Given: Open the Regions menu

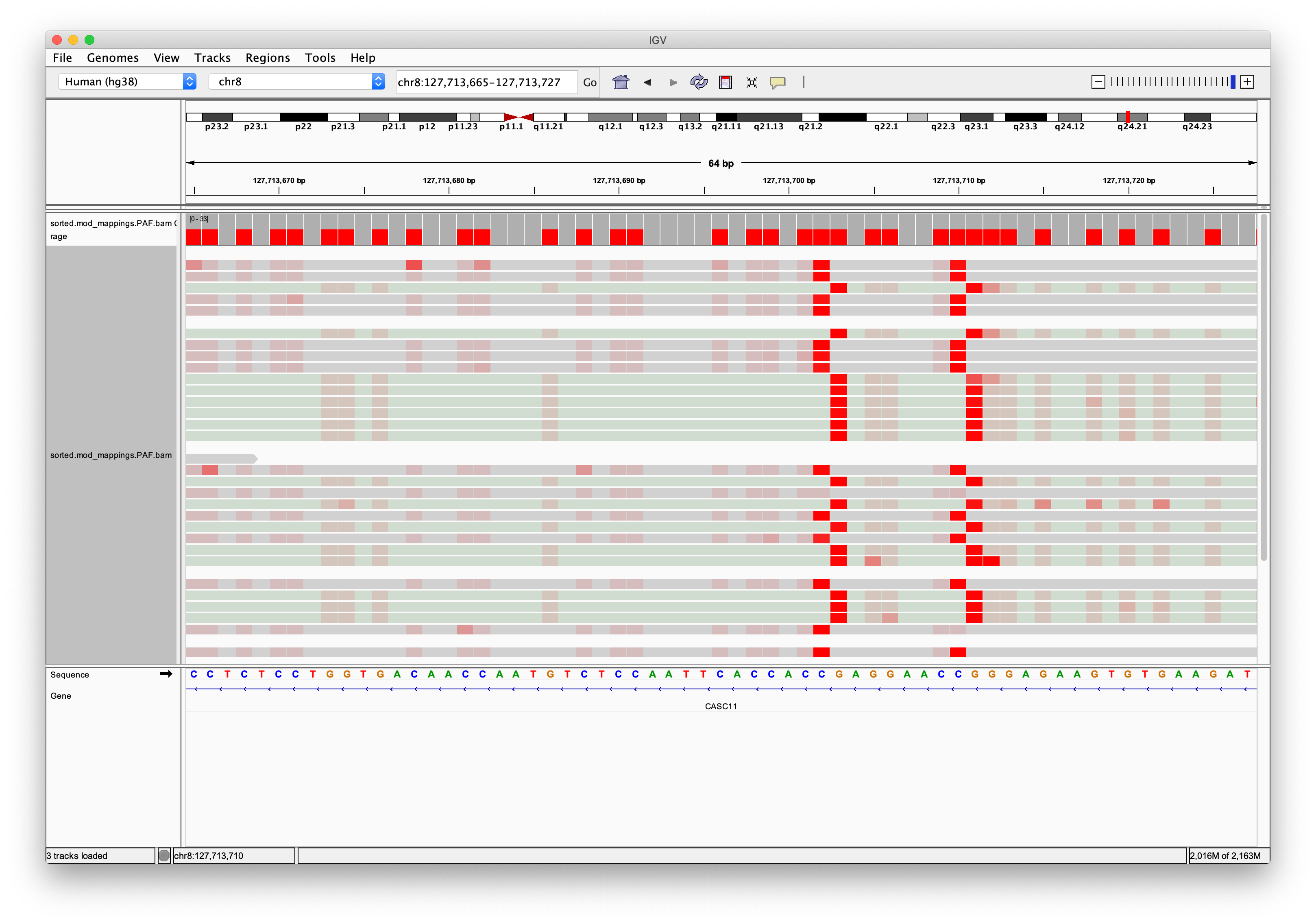Looking at the screenshot, I should pos(267,57).
